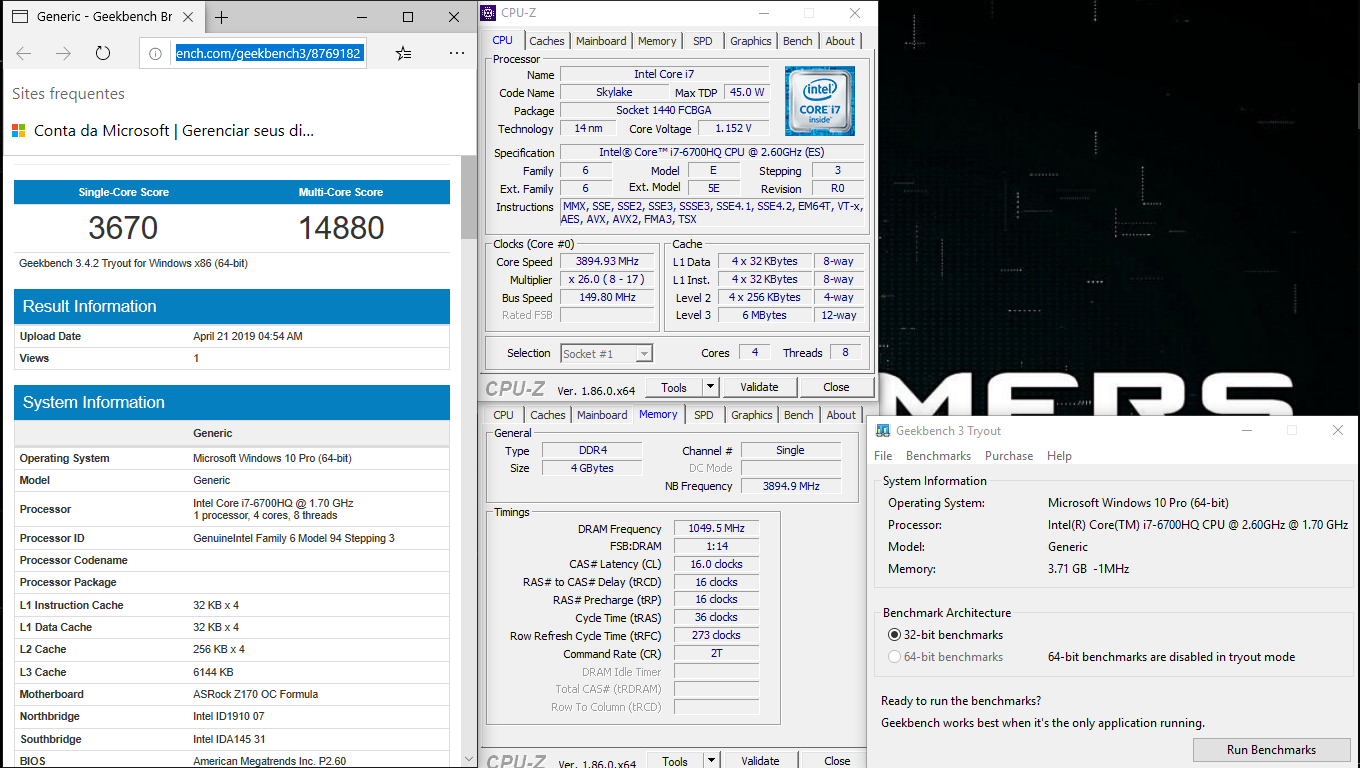This screenshot has height=768, width=1360.
Task: Select 64-bit benchmarks radio button
Action: point(895,657)
